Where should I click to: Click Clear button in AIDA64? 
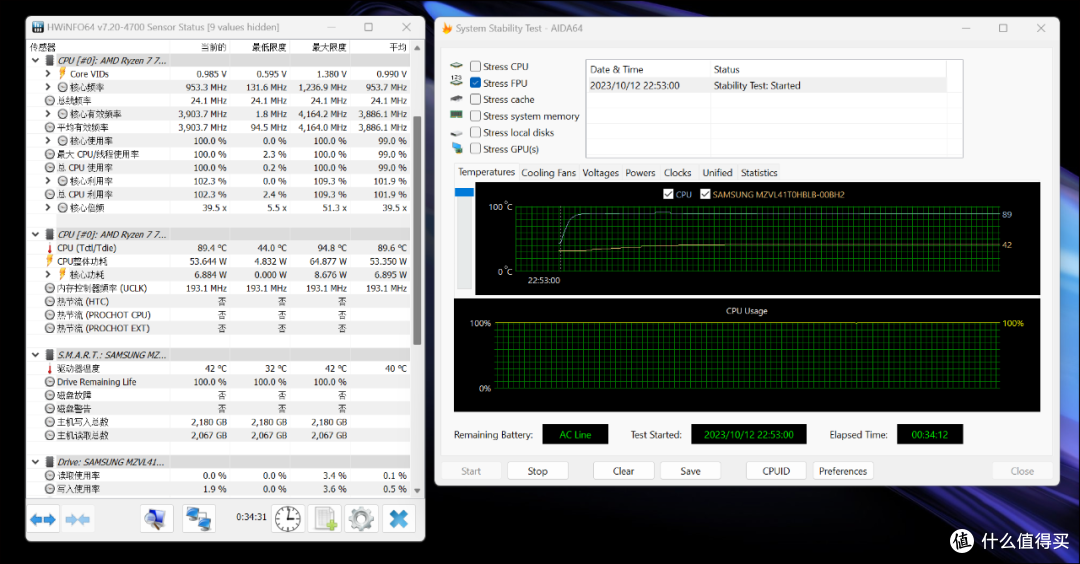(623, 471)
